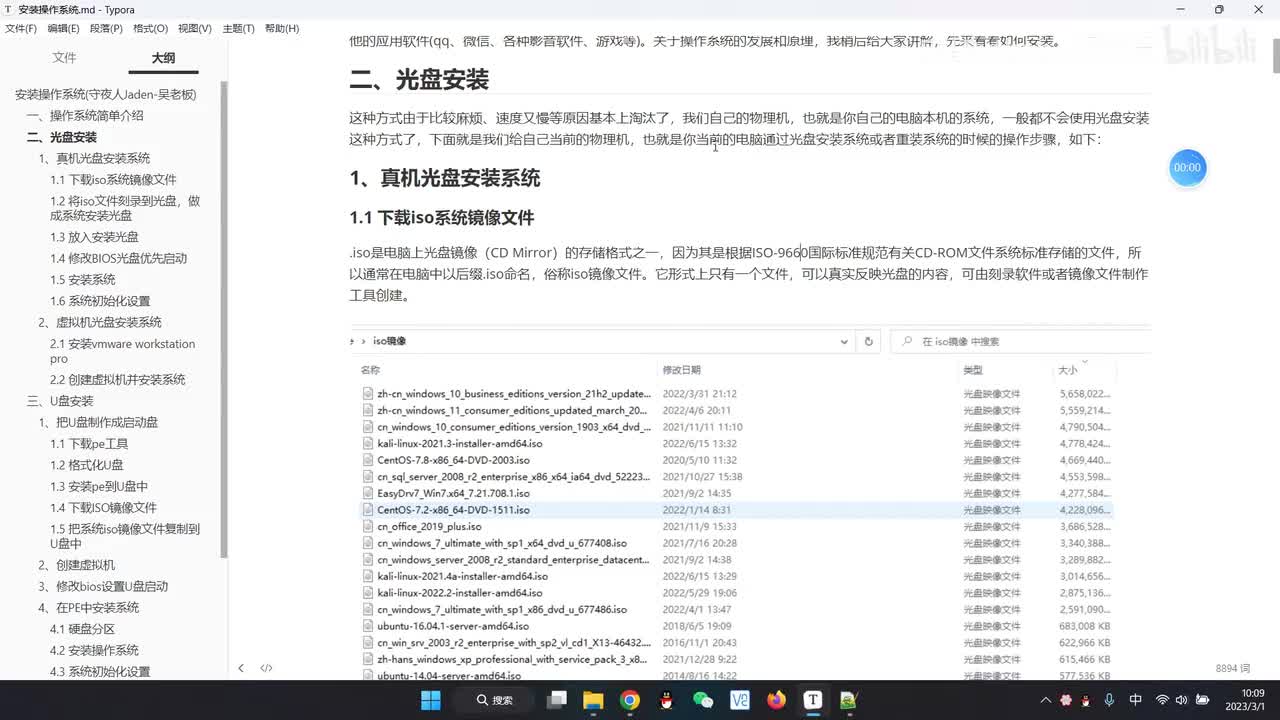Select 二、光盘安装 in the outline
Screen dimensions: 1280x720
tap(62, 137)
